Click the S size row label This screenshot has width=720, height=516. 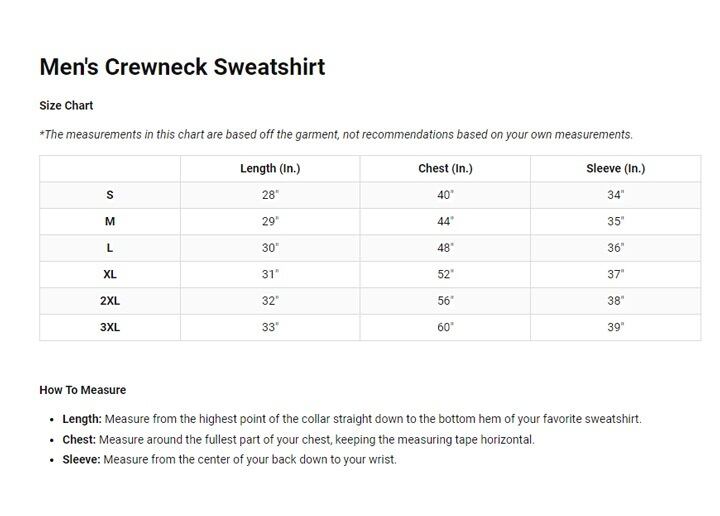[110, 195]
